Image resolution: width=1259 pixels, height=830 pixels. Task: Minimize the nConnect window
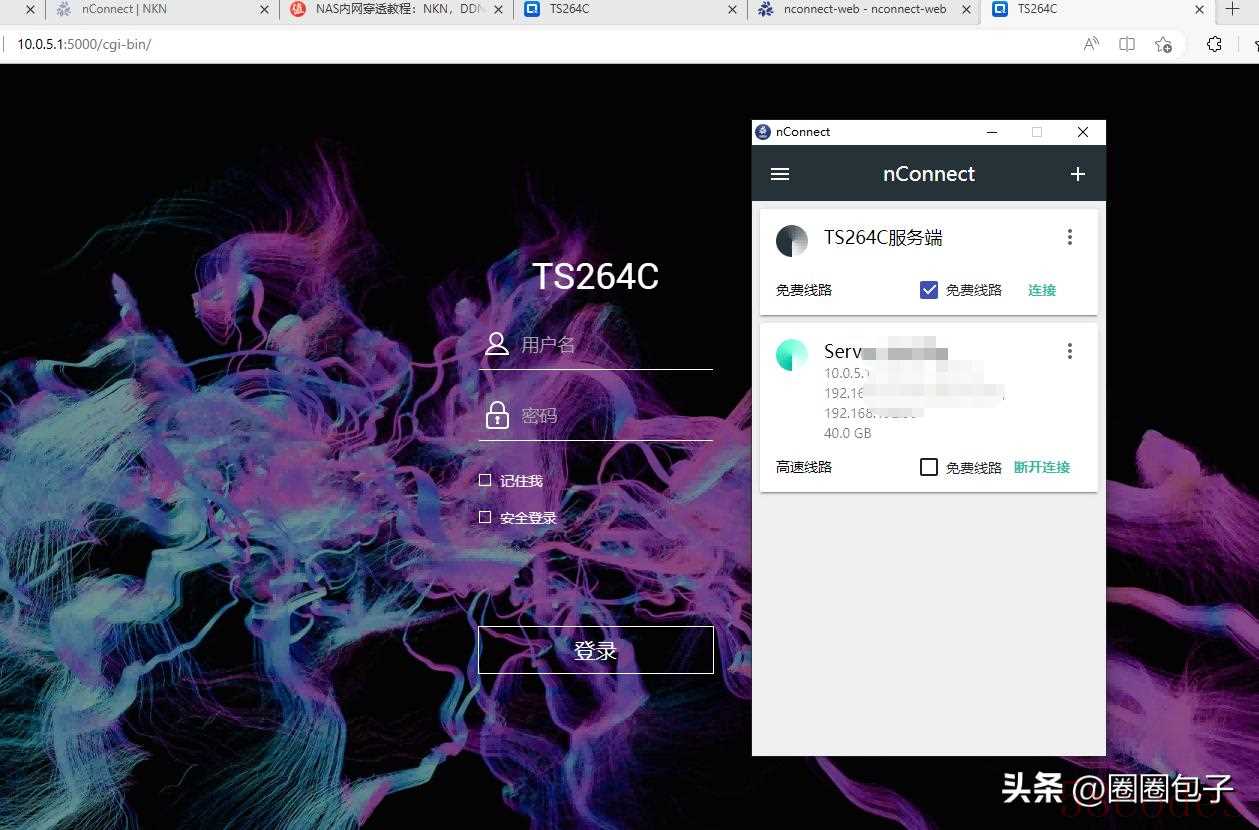(x=992, y=132)
